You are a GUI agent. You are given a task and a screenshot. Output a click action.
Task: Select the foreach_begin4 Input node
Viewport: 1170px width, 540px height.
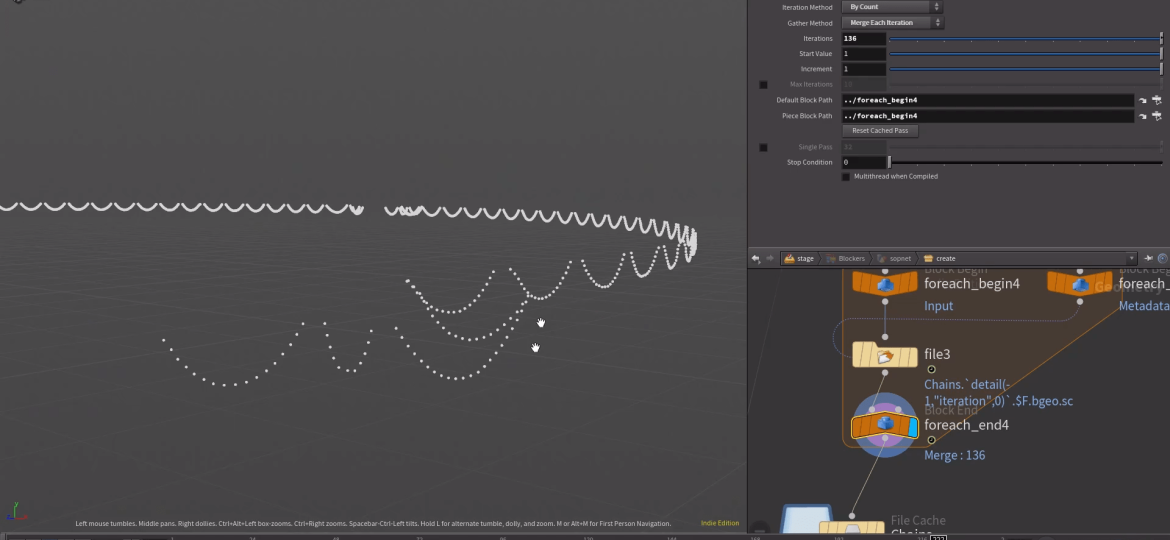tap(884, 284)
